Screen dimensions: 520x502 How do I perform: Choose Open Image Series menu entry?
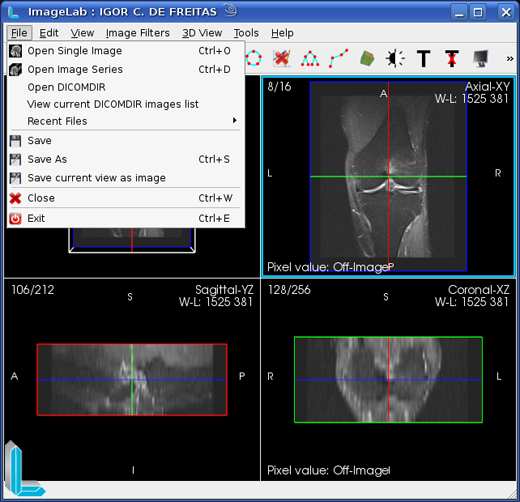pyautogui.click(x=126, y=69)
